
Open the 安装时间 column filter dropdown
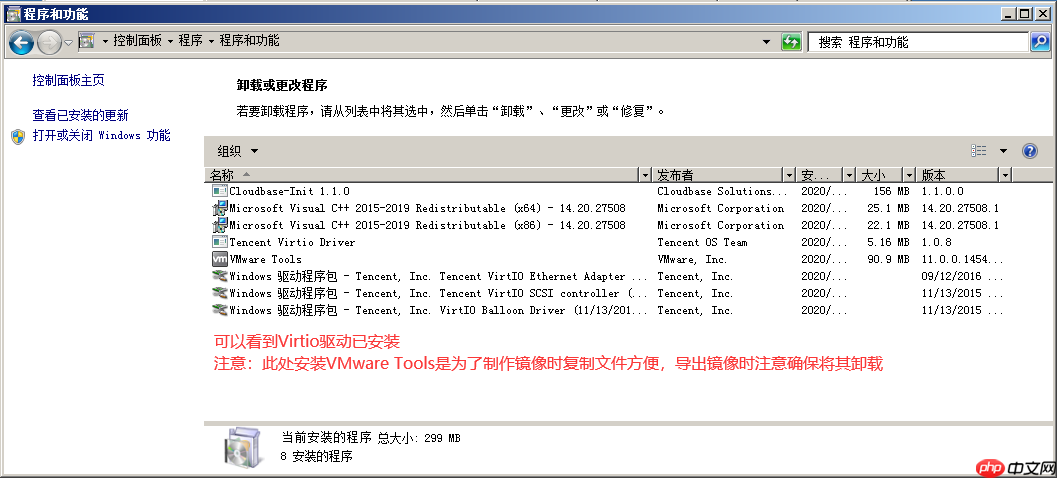(x=849, y=175)
